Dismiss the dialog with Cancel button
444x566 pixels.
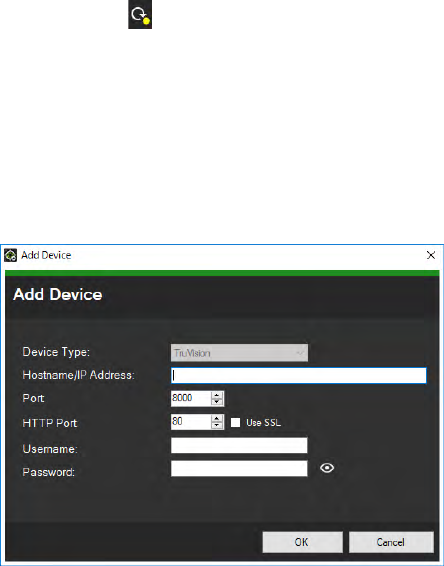[x=391, y=542]
